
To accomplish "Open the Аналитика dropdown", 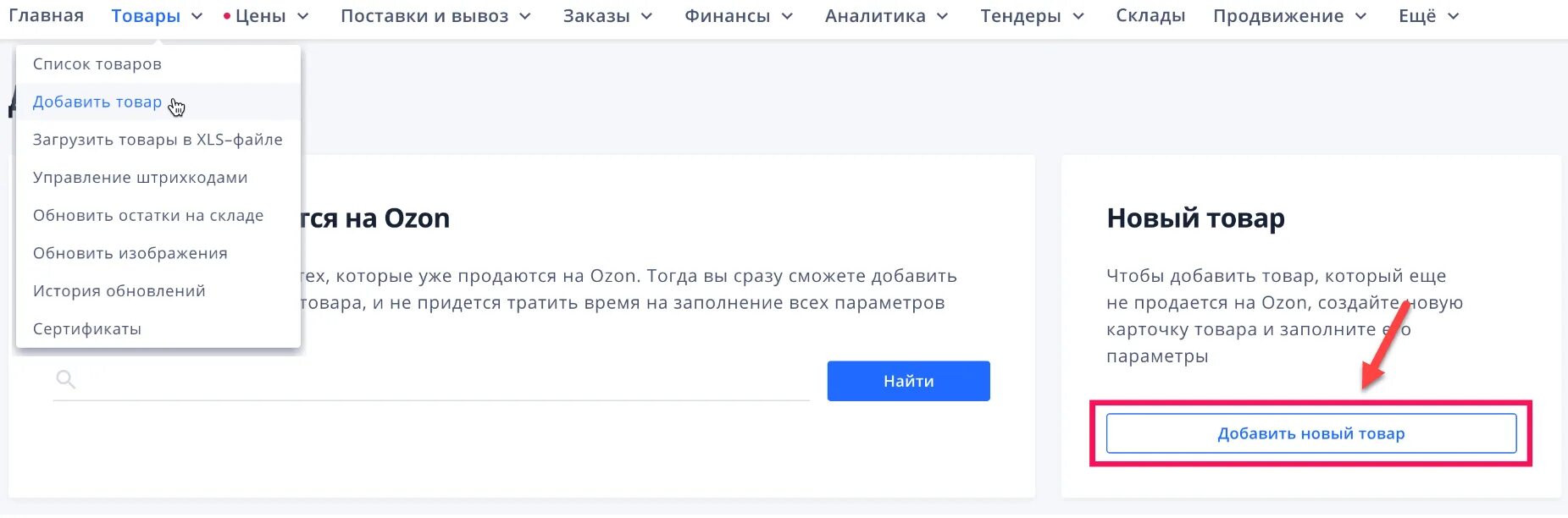I will click(885, 16).
